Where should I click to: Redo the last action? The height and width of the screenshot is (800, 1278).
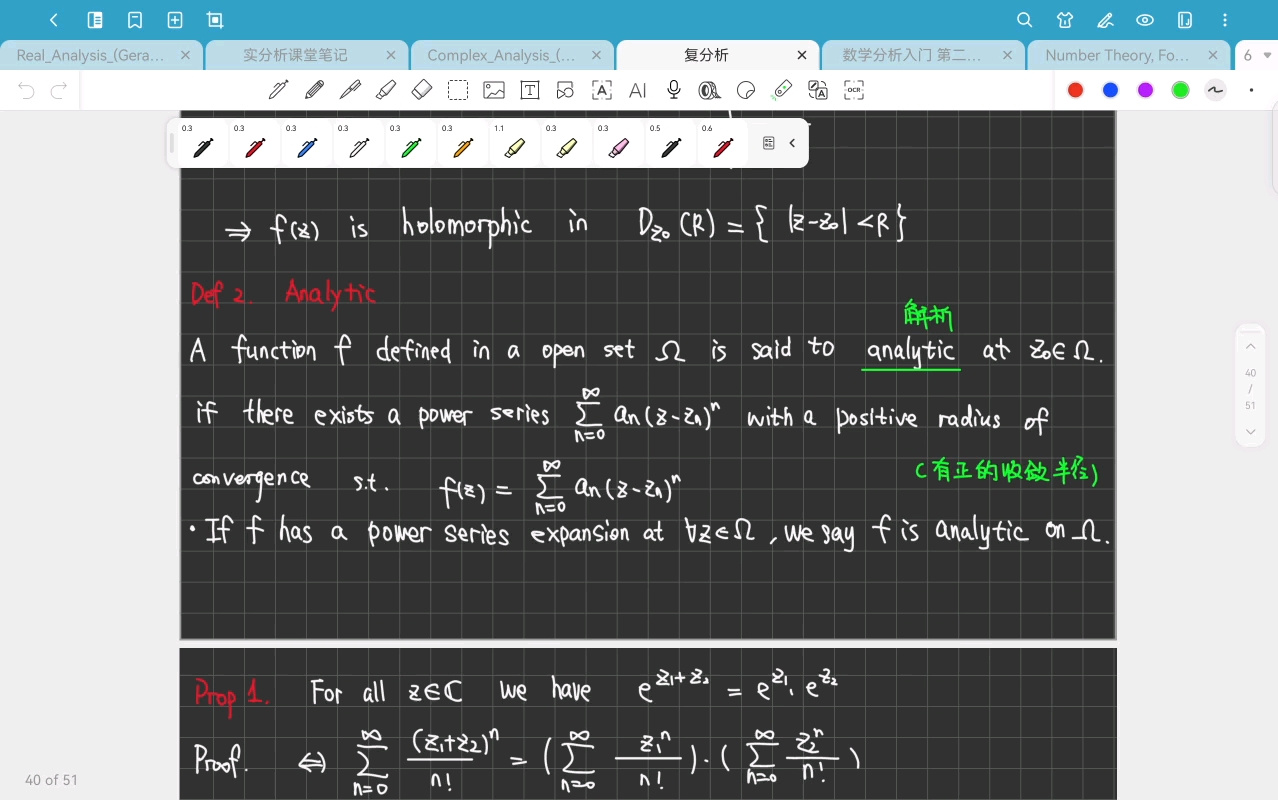coord(59,91)
